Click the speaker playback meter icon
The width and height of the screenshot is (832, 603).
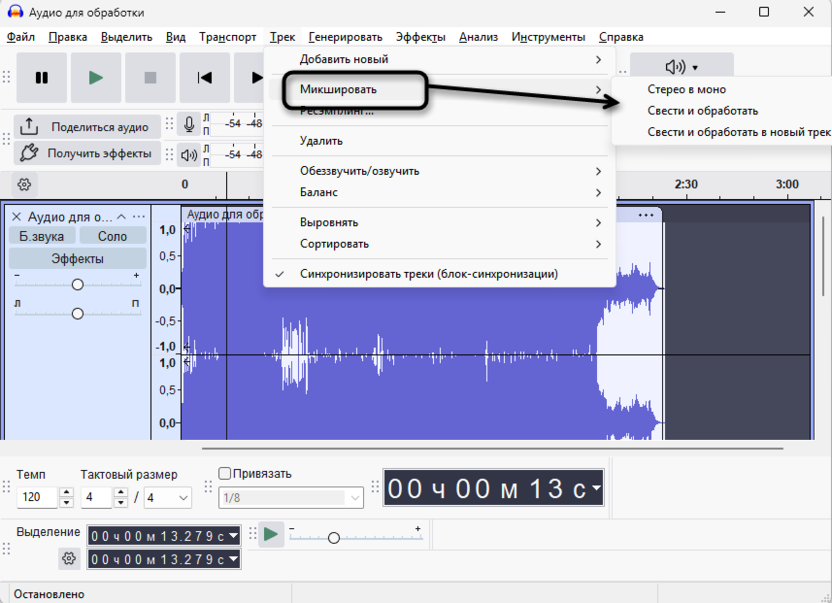[189, 154]
